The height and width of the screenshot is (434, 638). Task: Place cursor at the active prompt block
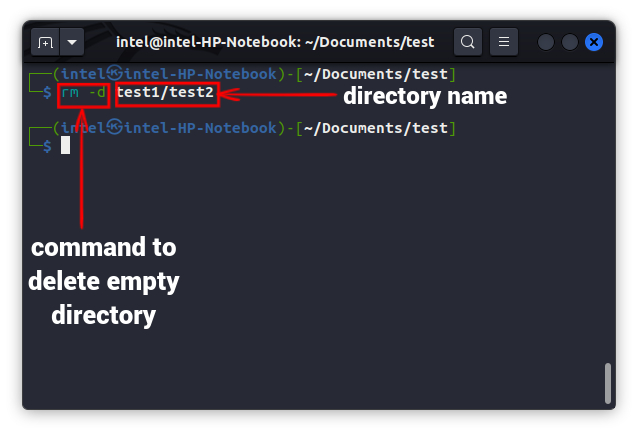tap(65, 146)
